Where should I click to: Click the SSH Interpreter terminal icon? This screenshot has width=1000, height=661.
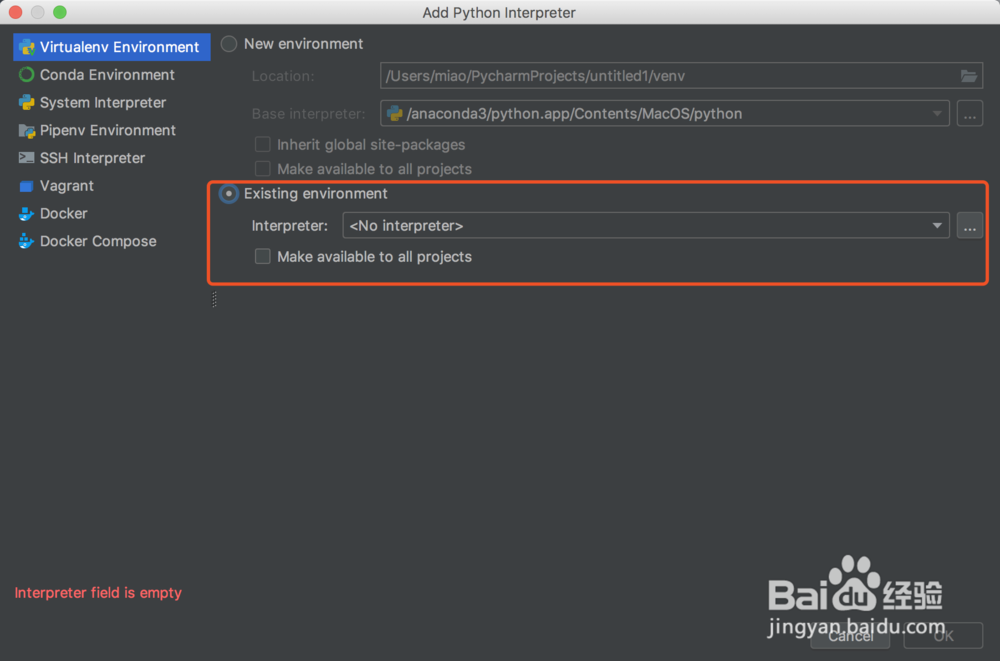click(x=27, y=158)
